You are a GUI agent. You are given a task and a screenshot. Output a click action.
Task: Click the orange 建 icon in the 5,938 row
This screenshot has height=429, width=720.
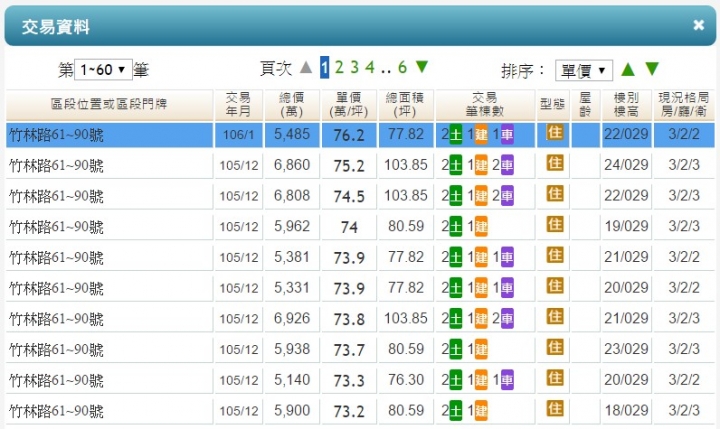(481, 350)
